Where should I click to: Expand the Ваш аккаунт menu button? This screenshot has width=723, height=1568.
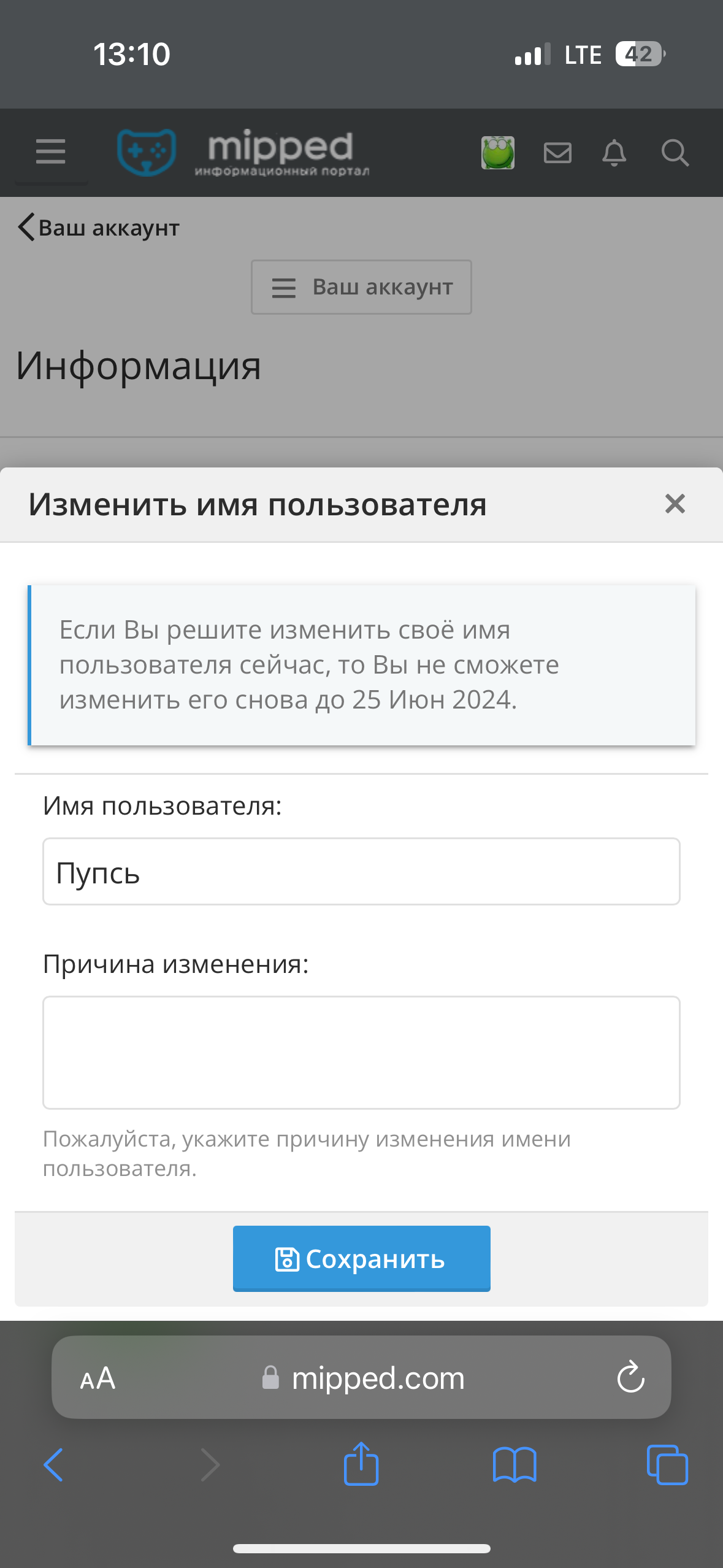[x=361, y=287]
